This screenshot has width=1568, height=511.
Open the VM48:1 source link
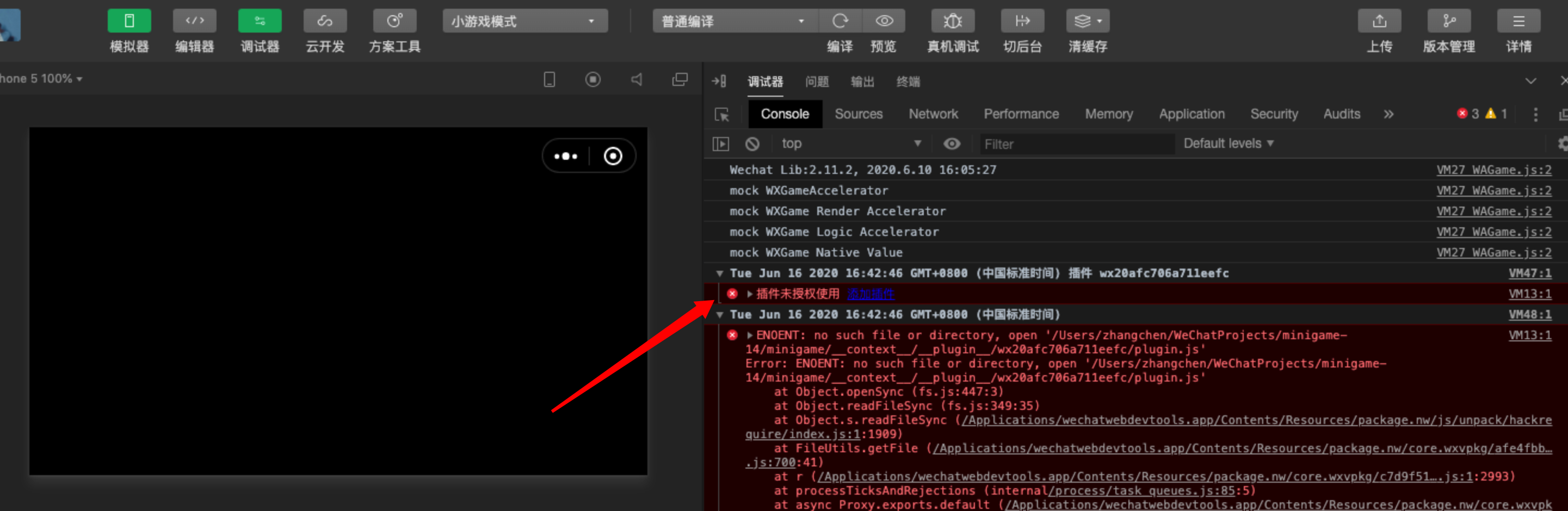[1530, 315]
